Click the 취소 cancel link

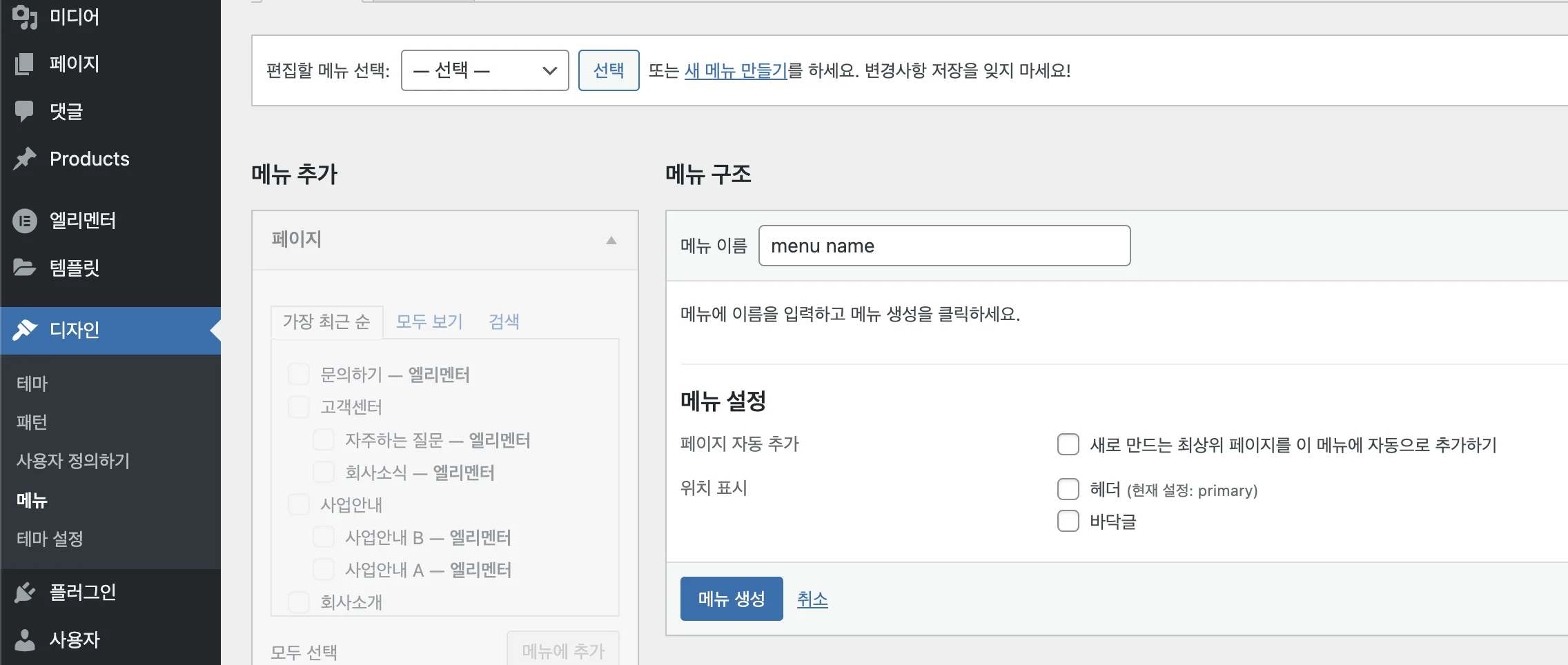tap(812, 599)
